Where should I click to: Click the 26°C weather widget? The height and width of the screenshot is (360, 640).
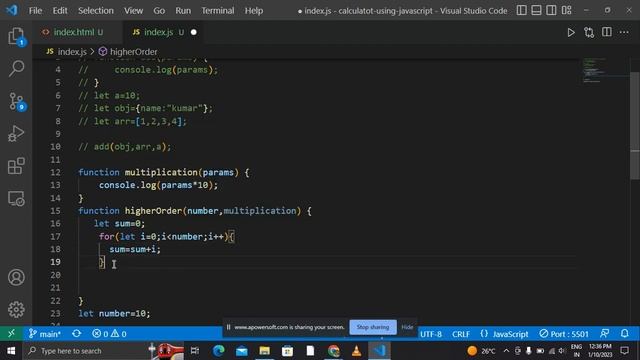point(482,351)
